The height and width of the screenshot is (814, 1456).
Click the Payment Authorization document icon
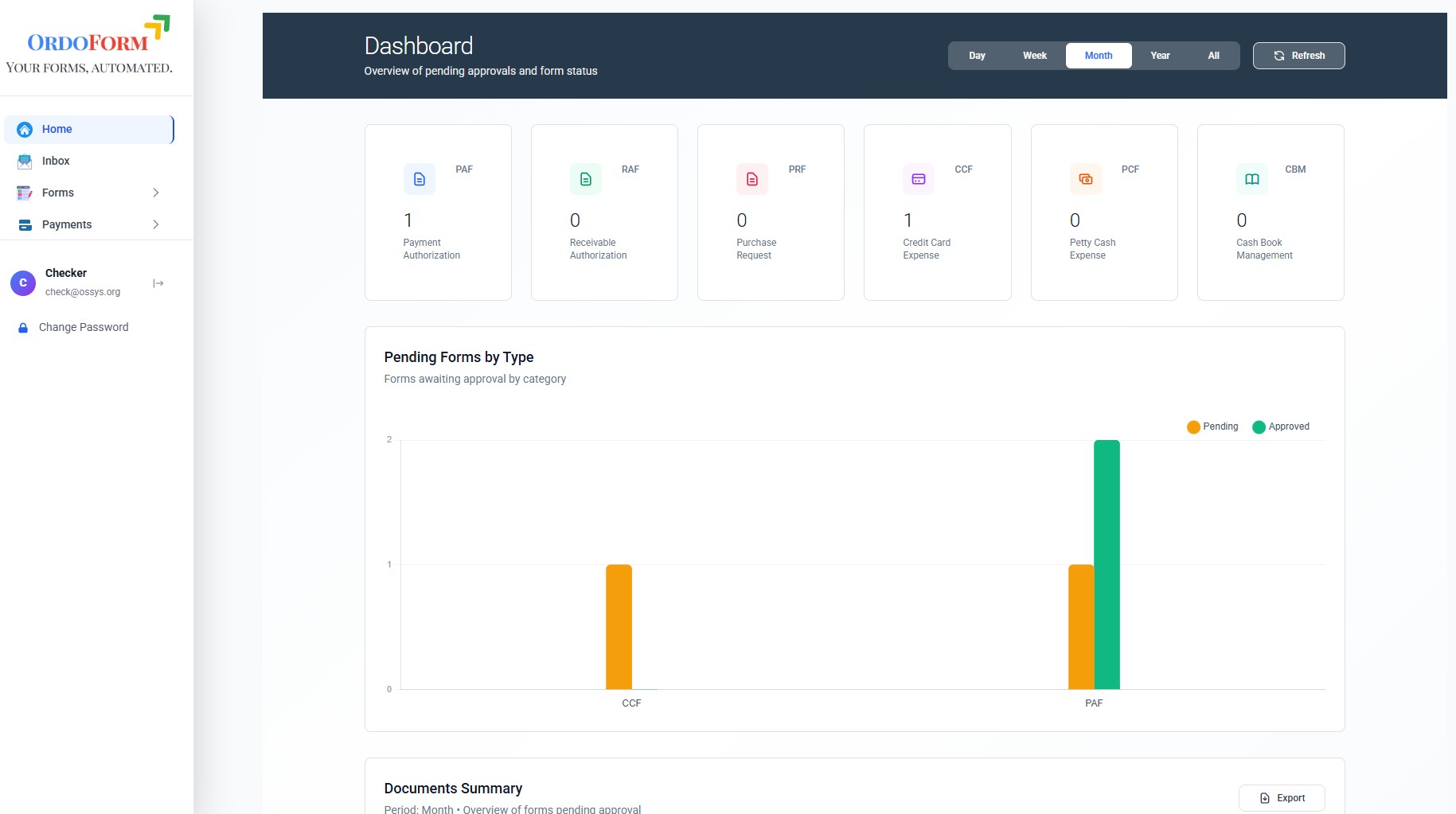pos(419,179)
